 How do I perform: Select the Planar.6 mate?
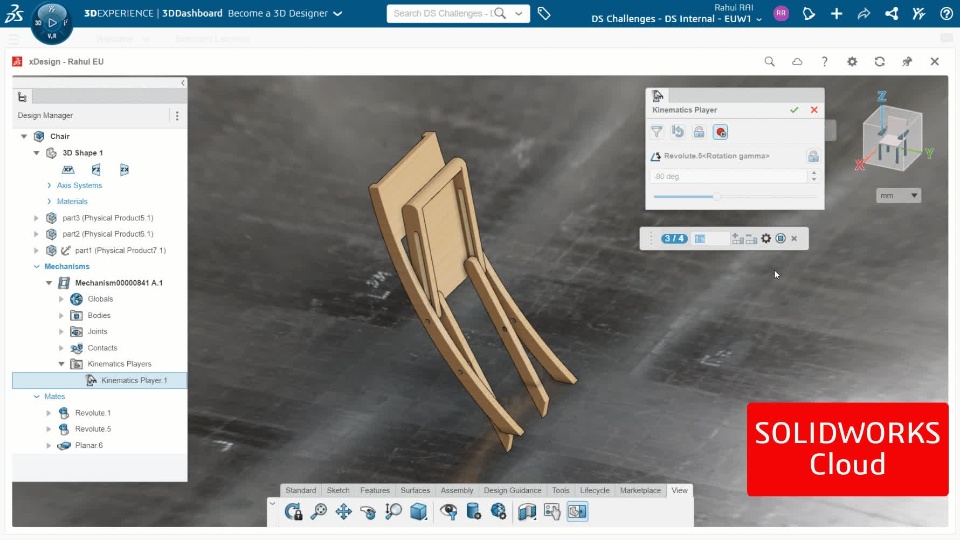click(89, 445)
